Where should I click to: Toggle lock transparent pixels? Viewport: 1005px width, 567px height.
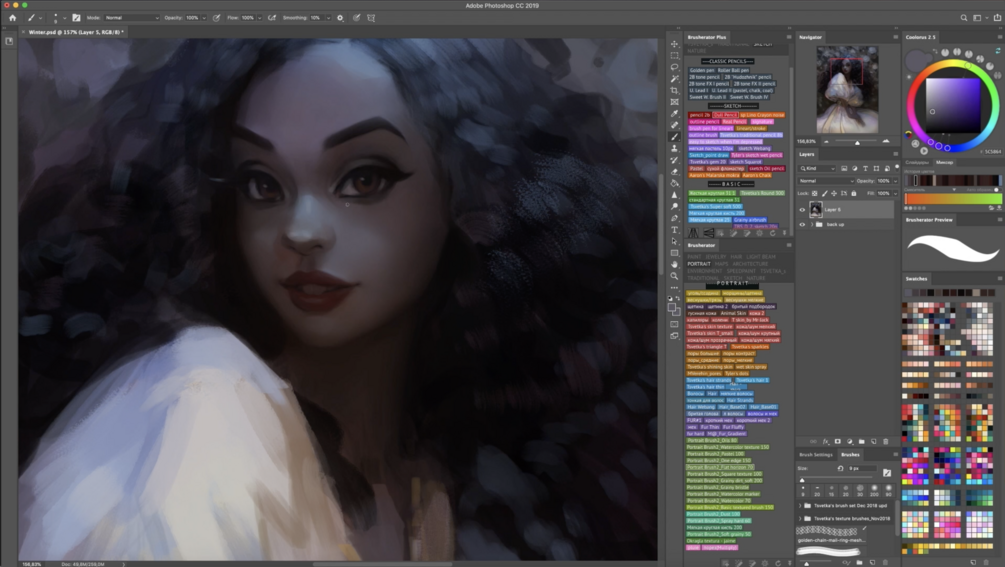(x=815, y=193)
